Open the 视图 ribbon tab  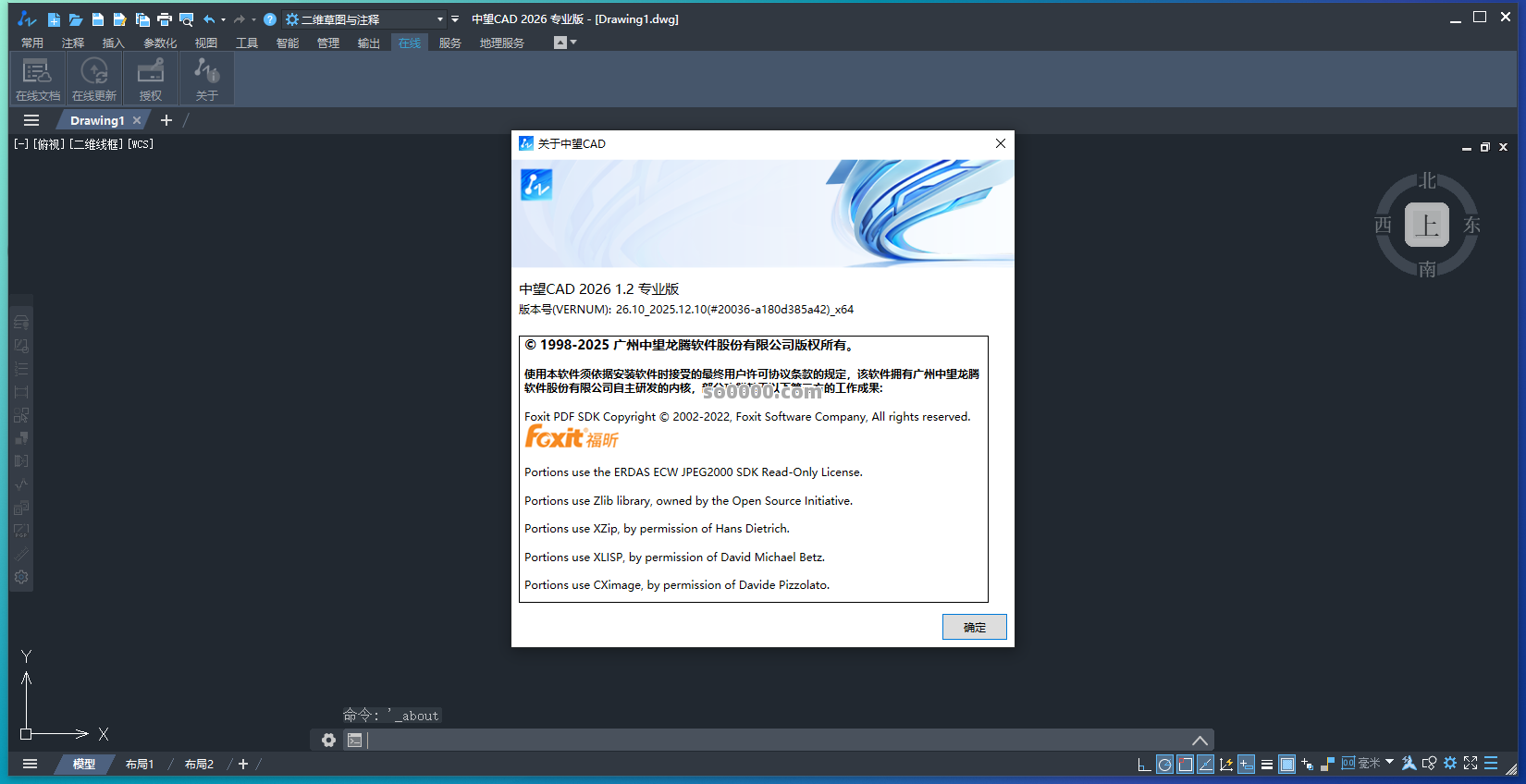coord(206,43)
